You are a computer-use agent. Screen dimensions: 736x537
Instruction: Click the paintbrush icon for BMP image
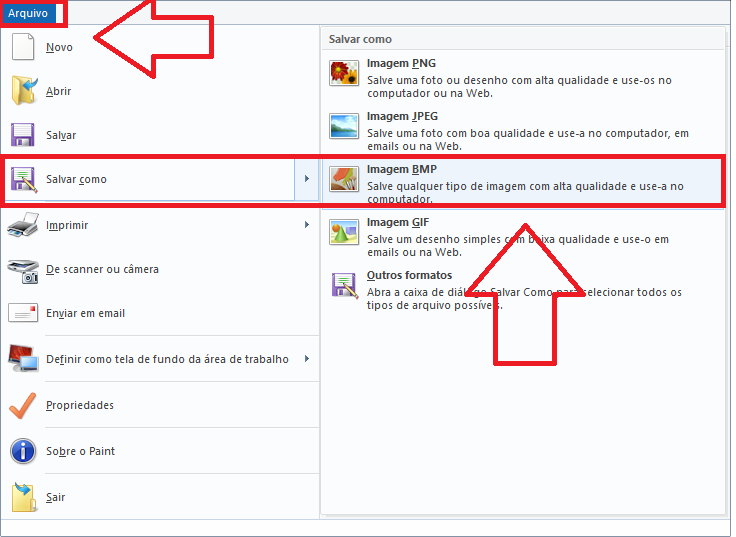coord(344,179)
